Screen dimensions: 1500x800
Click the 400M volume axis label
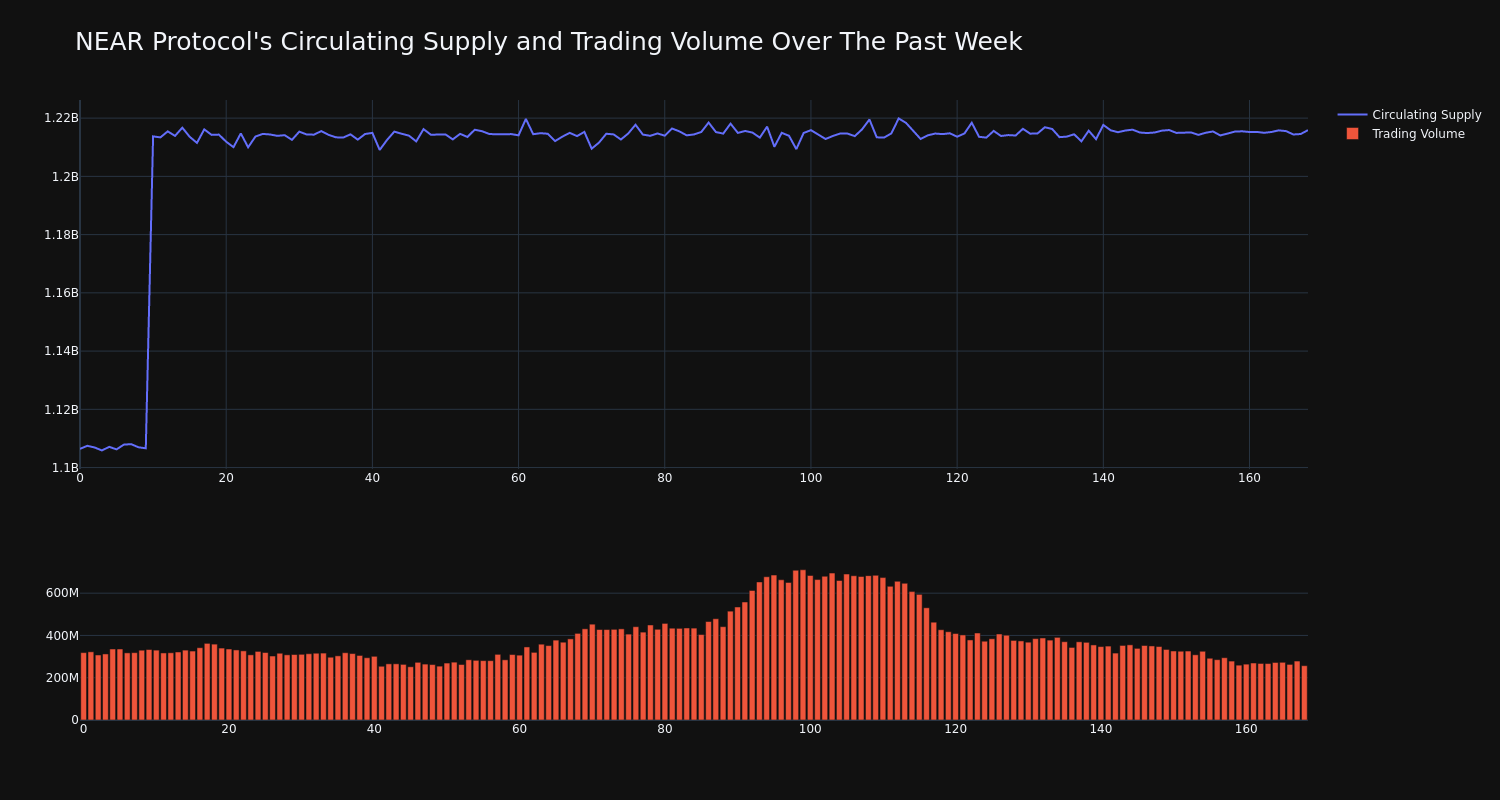[x=62, y=635]
